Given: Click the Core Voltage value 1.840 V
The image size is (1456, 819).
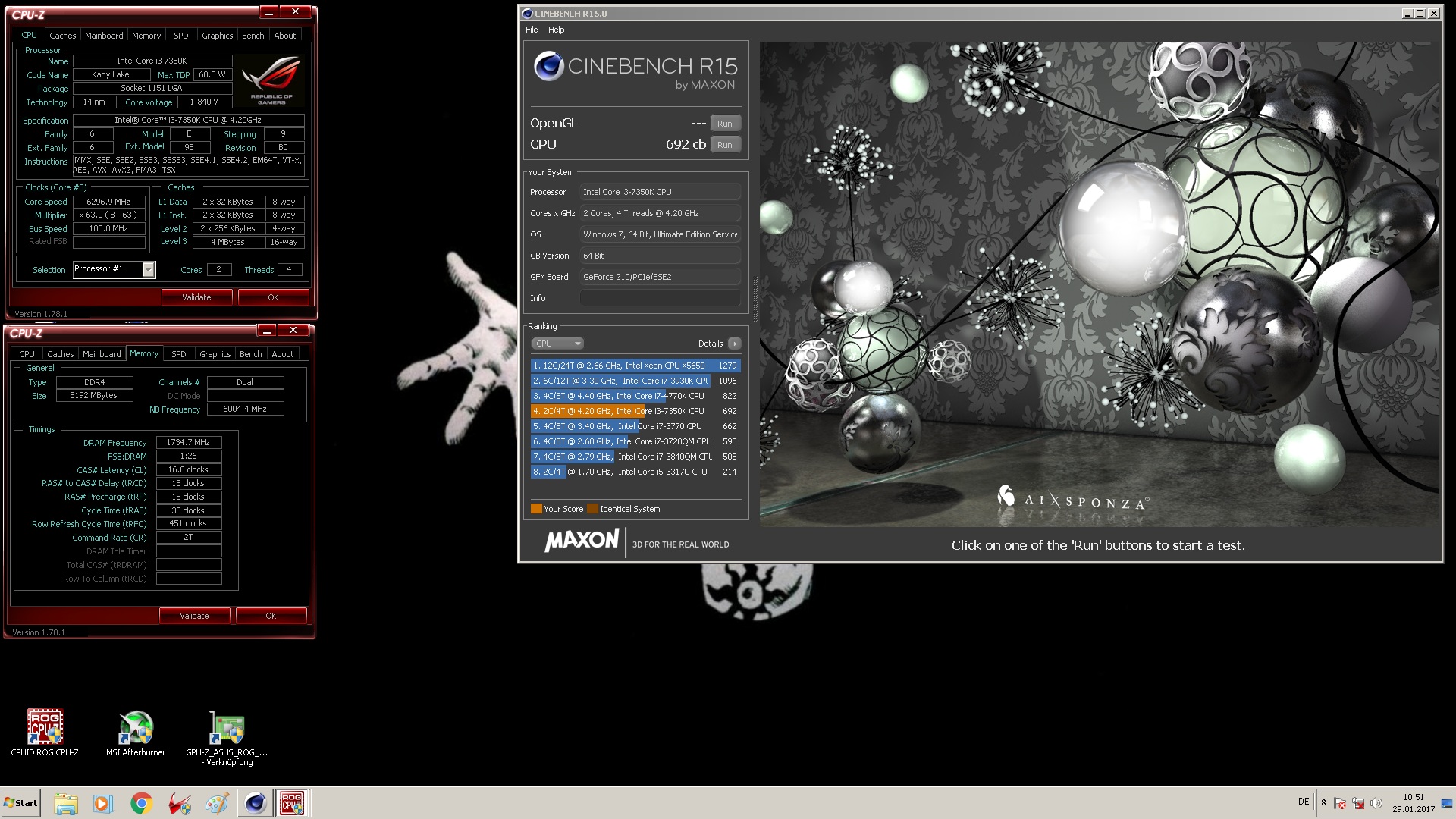Looking at the screenshot, I should (x=204, y=102).
